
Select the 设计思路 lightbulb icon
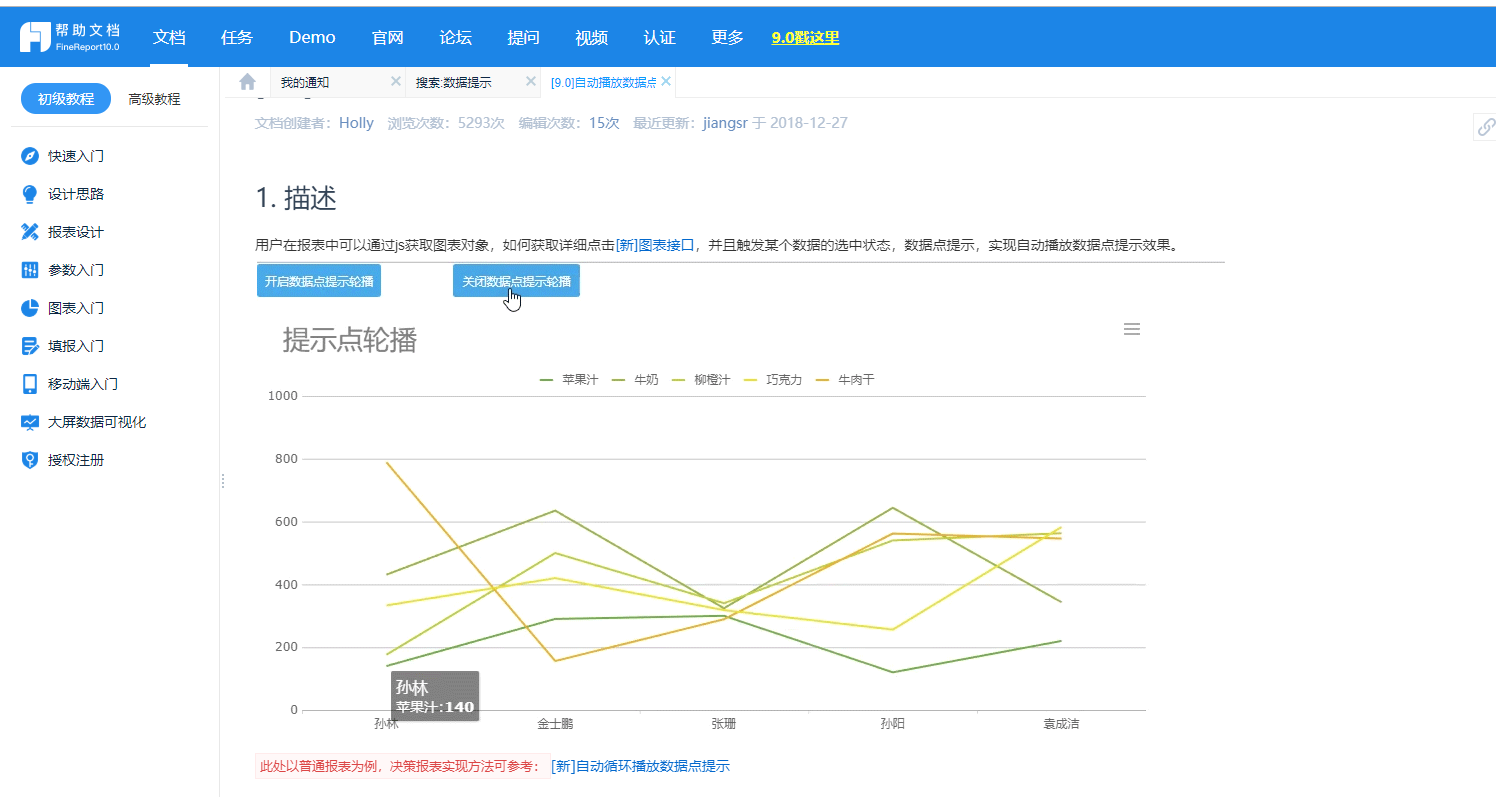tap(30, 194)
